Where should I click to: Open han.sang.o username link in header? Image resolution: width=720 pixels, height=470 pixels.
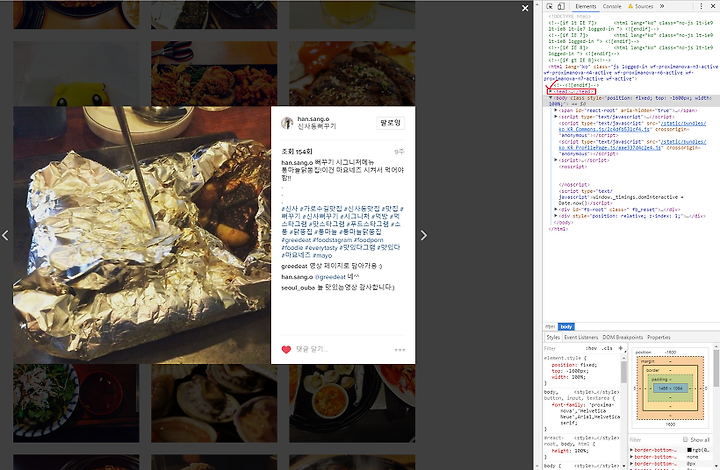point(313,119)
